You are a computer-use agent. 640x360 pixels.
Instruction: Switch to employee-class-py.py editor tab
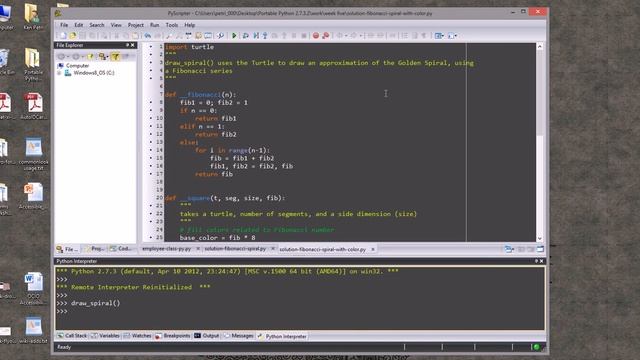(x=167, y=249)
